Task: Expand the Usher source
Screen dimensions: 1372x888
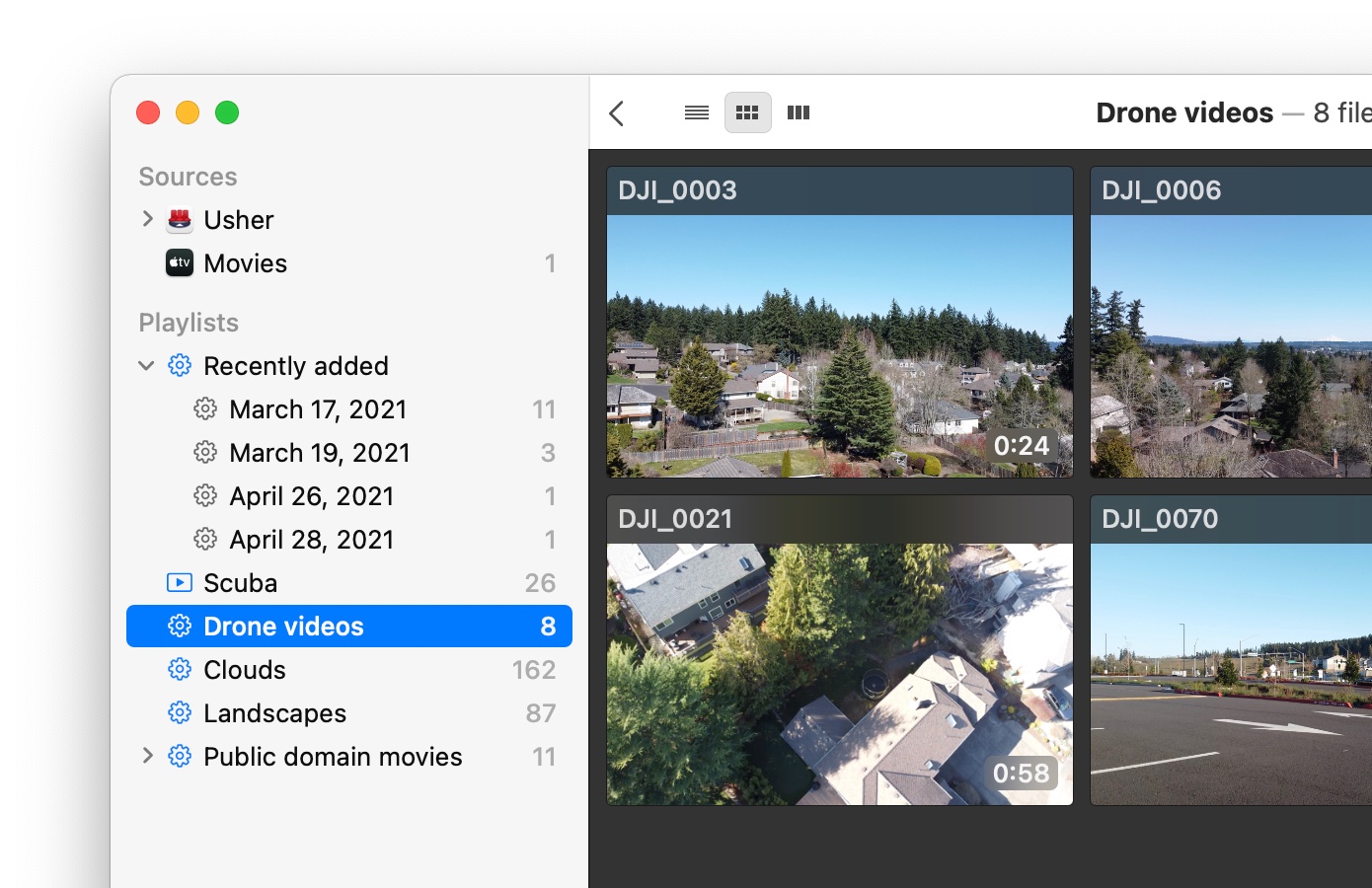Action: [147, 218]
